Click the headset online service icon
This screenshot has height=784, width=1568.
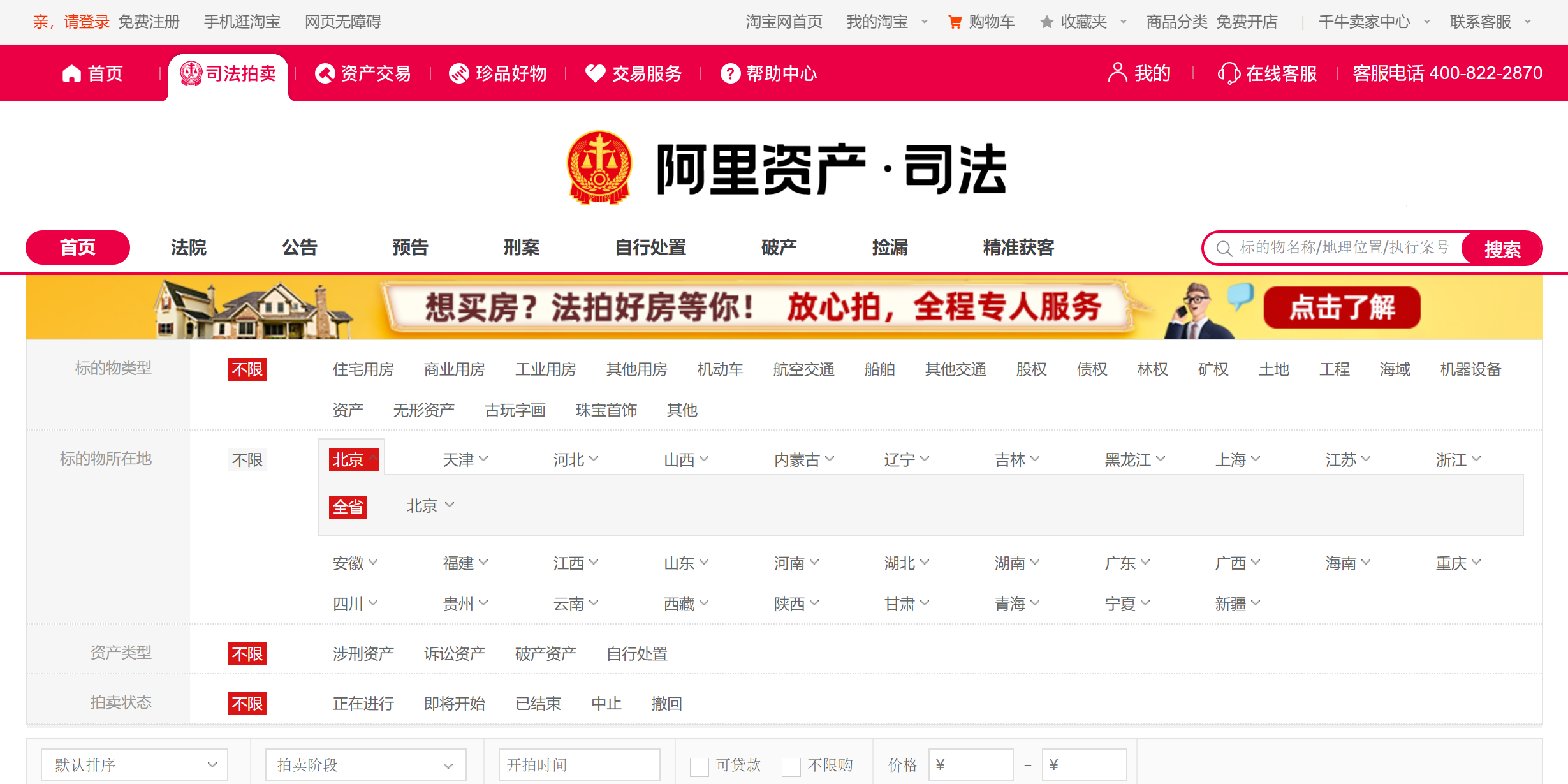1228,73
